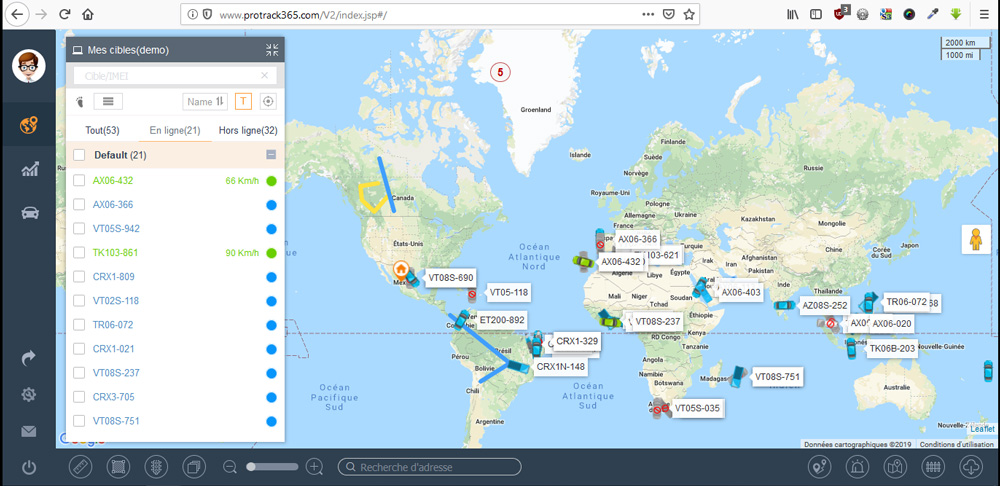Switch to the Tout(53) tab

(x=102, y=130)
